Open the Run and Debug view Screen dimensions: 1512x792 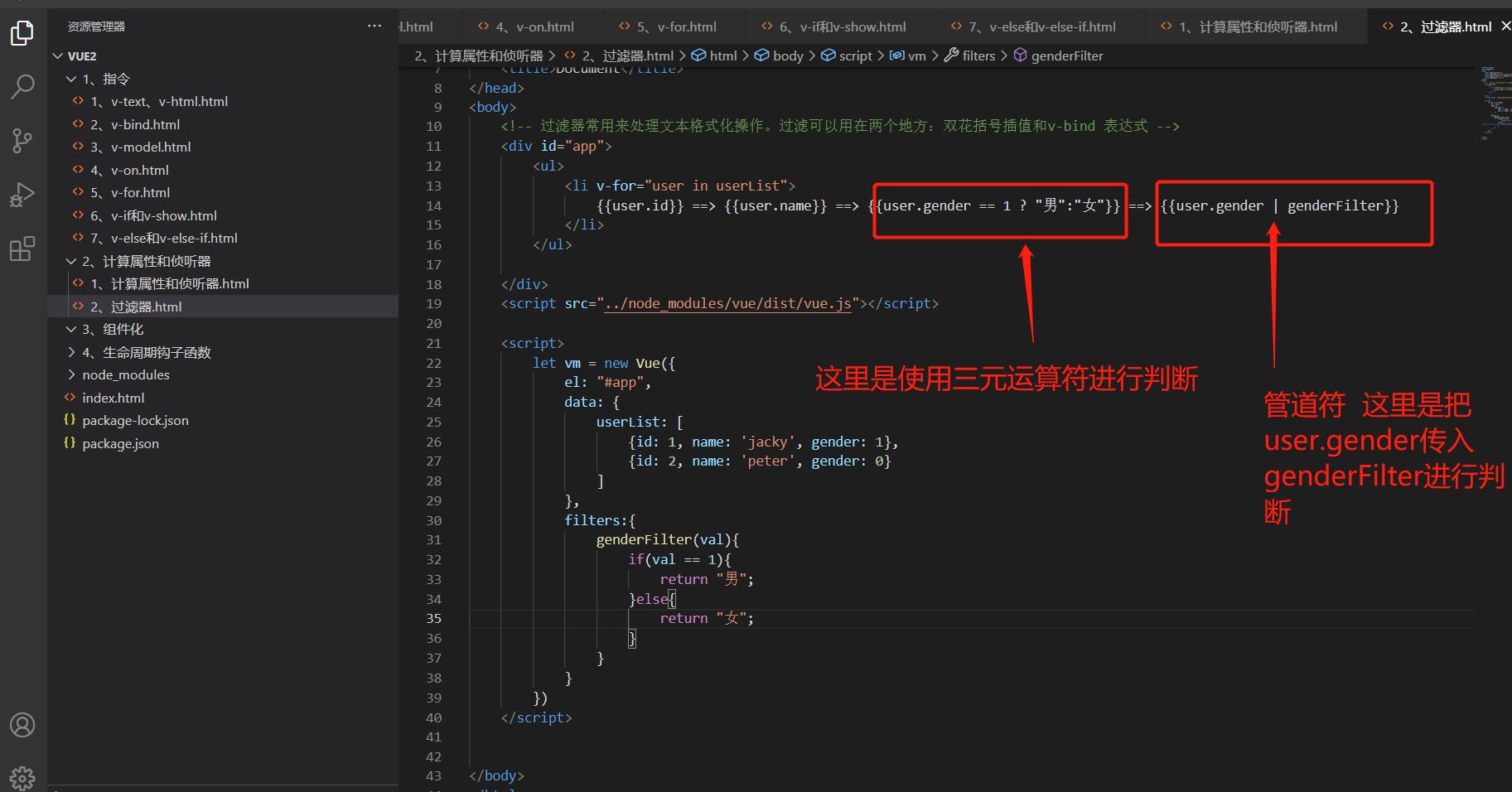pos(22,195)
